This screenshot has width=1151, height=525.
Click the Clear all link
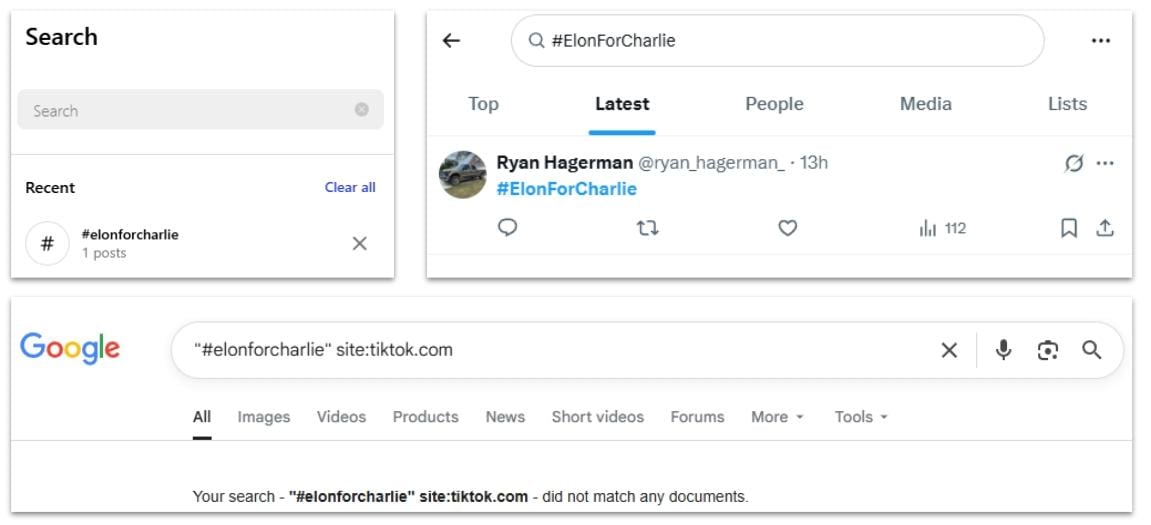click(350, 187)
